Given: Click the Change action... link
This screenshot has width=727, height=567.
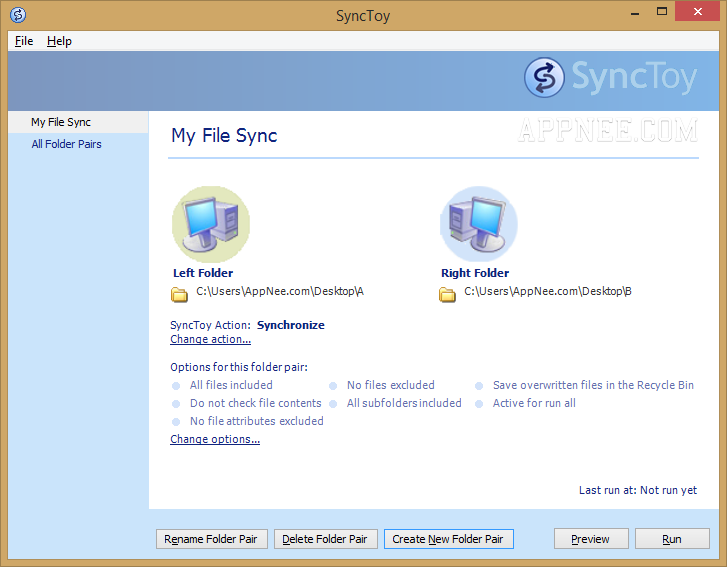Looking at the screenshot, I should click(x=210, y=339).
